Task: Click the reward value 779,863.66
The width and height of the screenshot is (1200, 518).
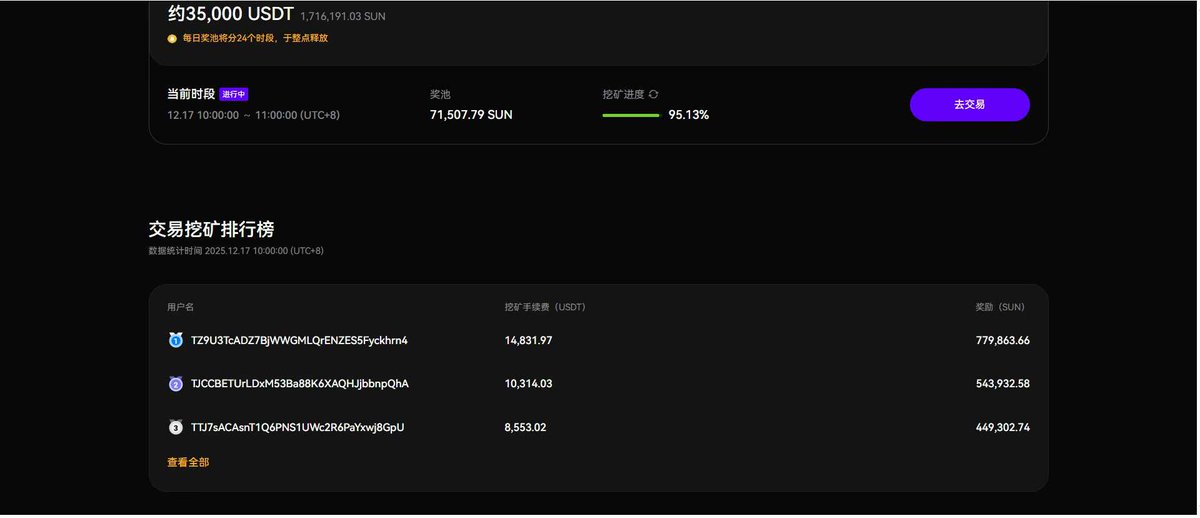Action: [1002, 340]
